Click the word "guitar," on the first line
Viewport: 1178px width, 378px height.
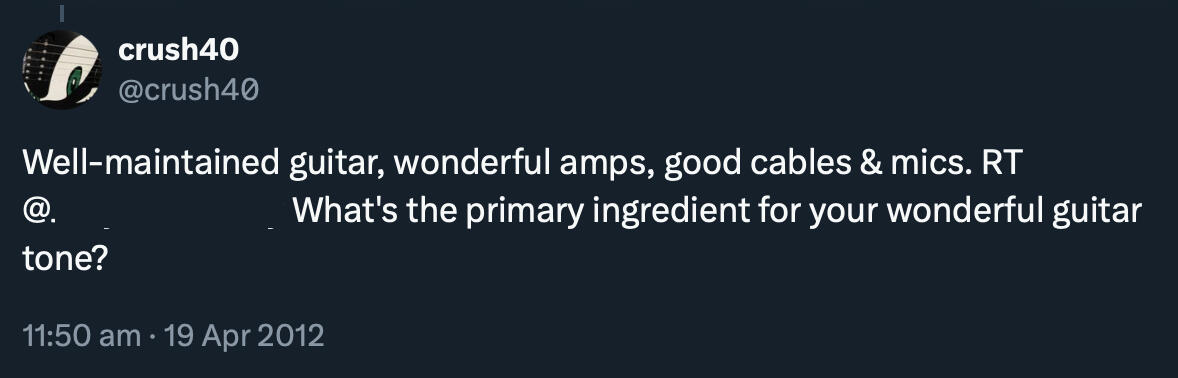[x=337, y=165]
